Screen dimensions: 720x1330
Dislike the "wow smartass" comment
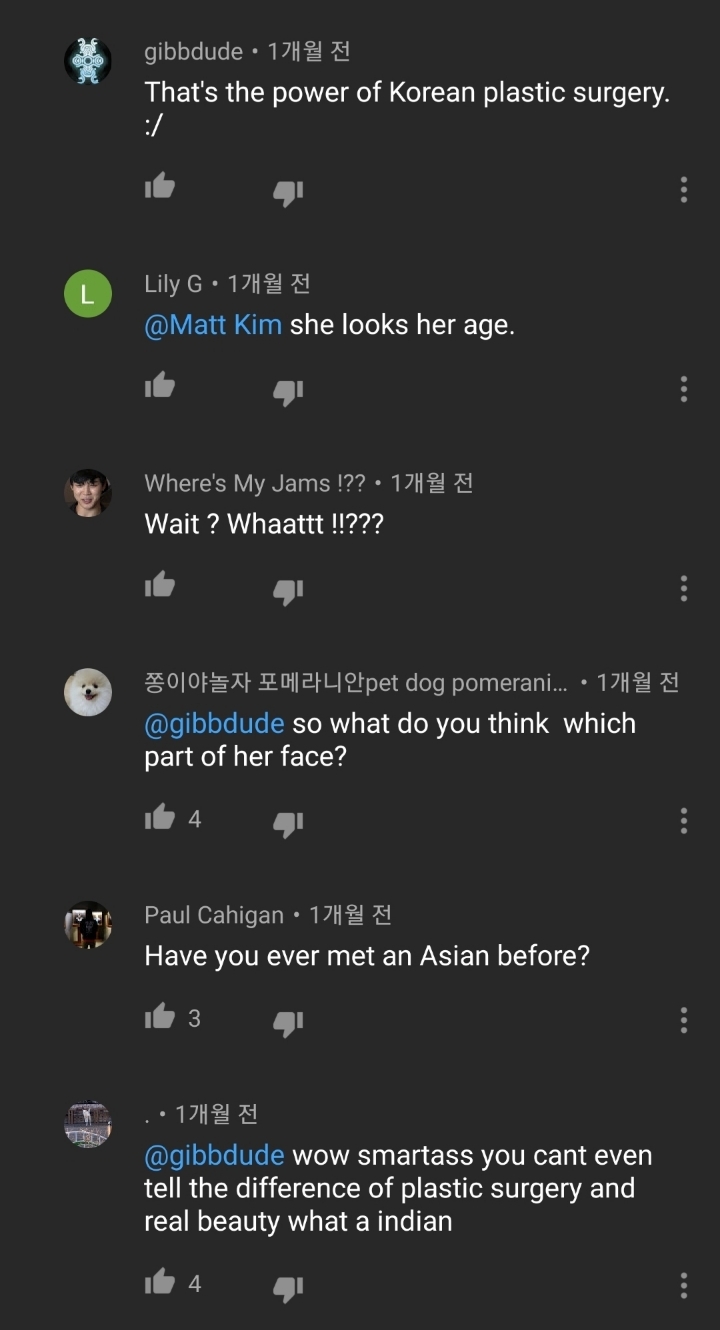[288, 1286]
